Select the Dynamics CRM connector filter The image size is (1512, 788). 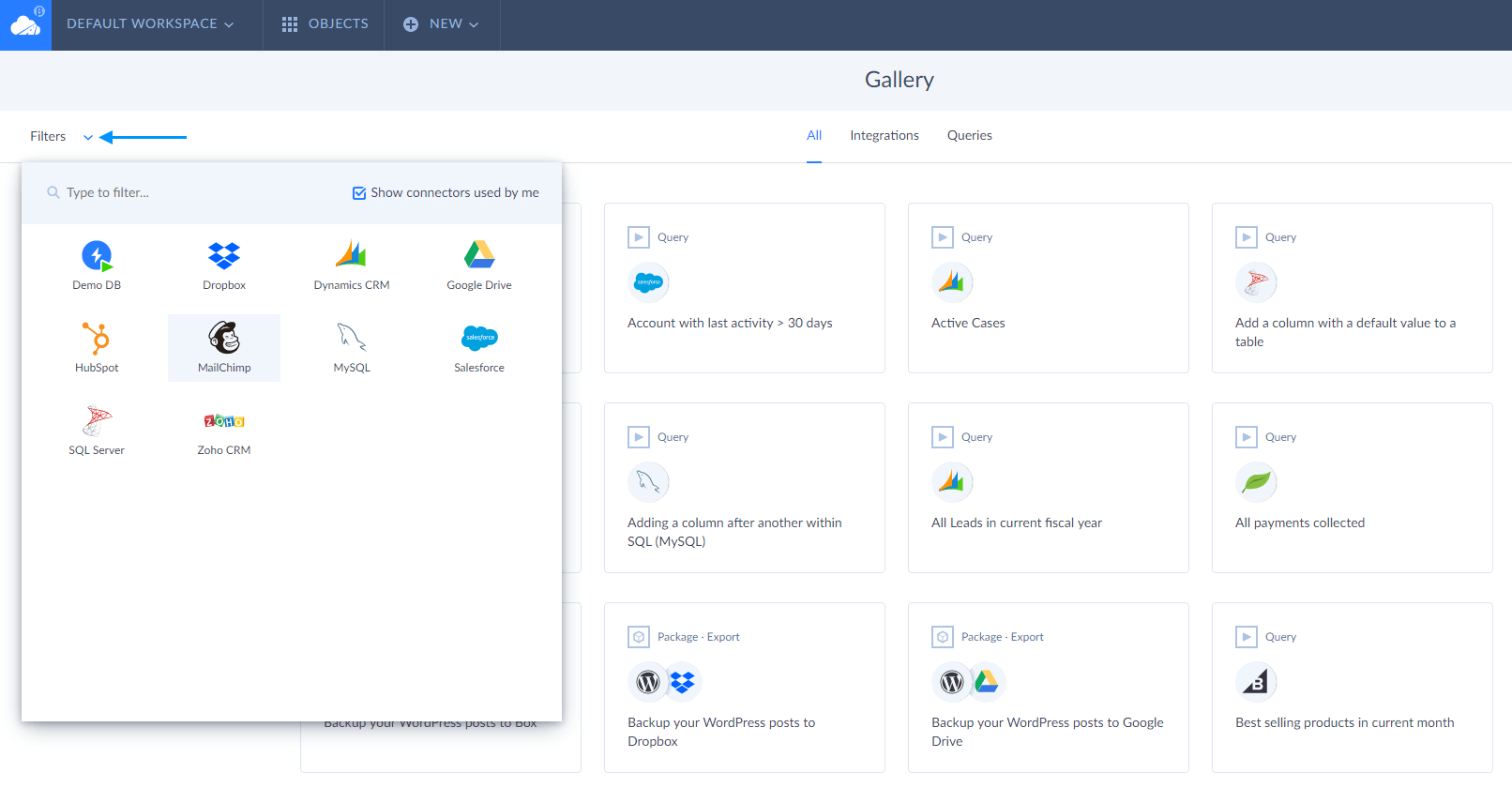pyautogui.click(x=352, y=265)
